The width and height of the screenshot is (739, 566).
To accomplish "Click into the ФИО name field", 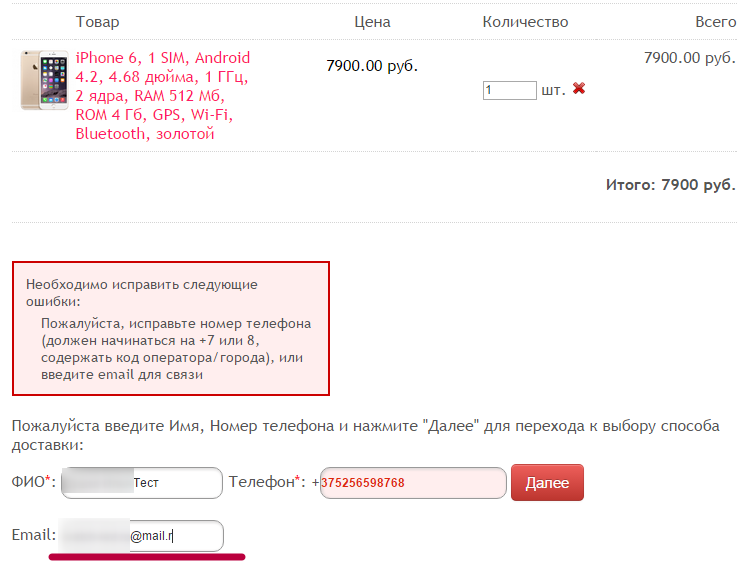I will (141, 483).
